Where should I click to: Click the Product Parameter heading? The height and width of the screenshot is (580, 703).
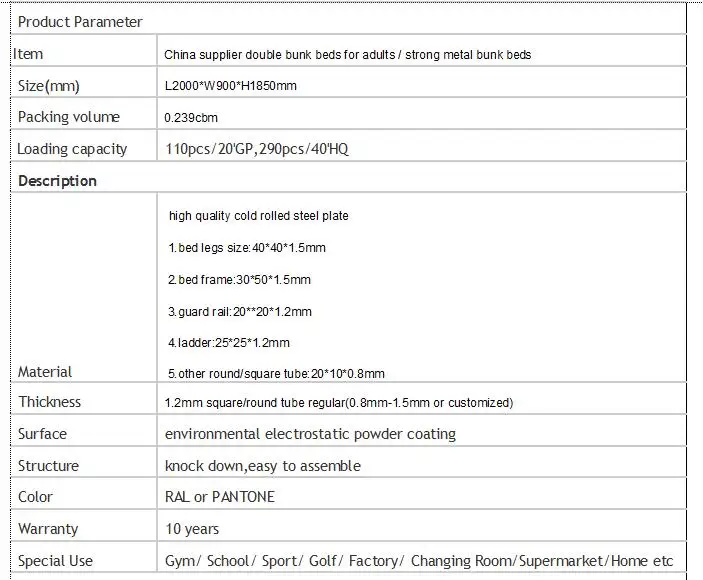80,22
